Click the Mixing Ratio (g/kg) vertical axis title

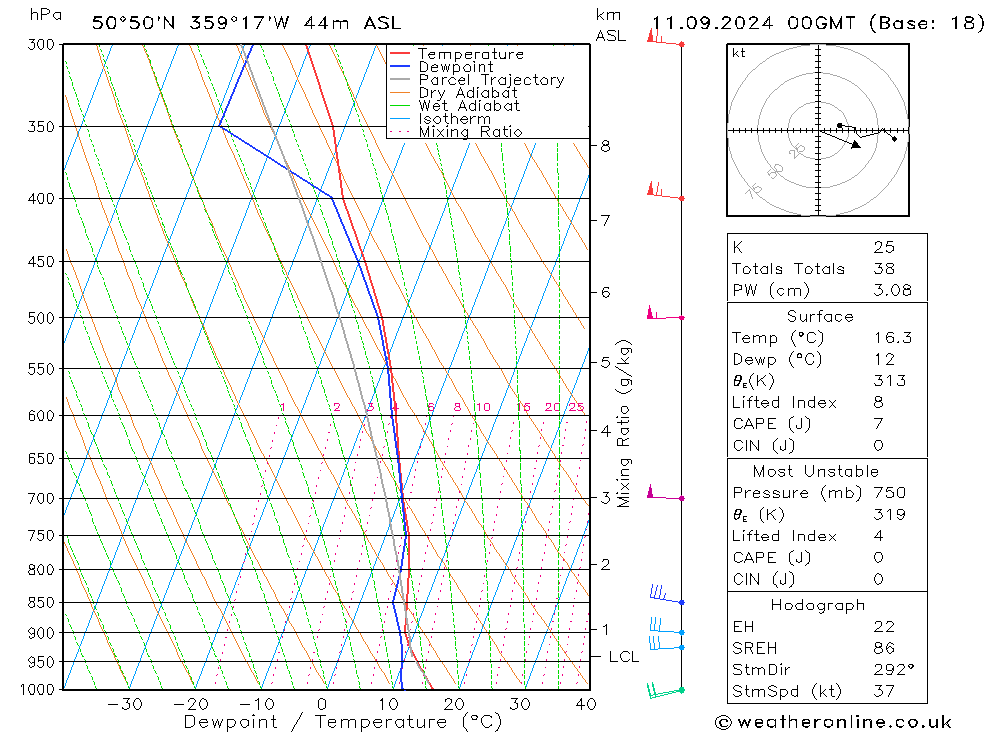(x=624, y=424)
